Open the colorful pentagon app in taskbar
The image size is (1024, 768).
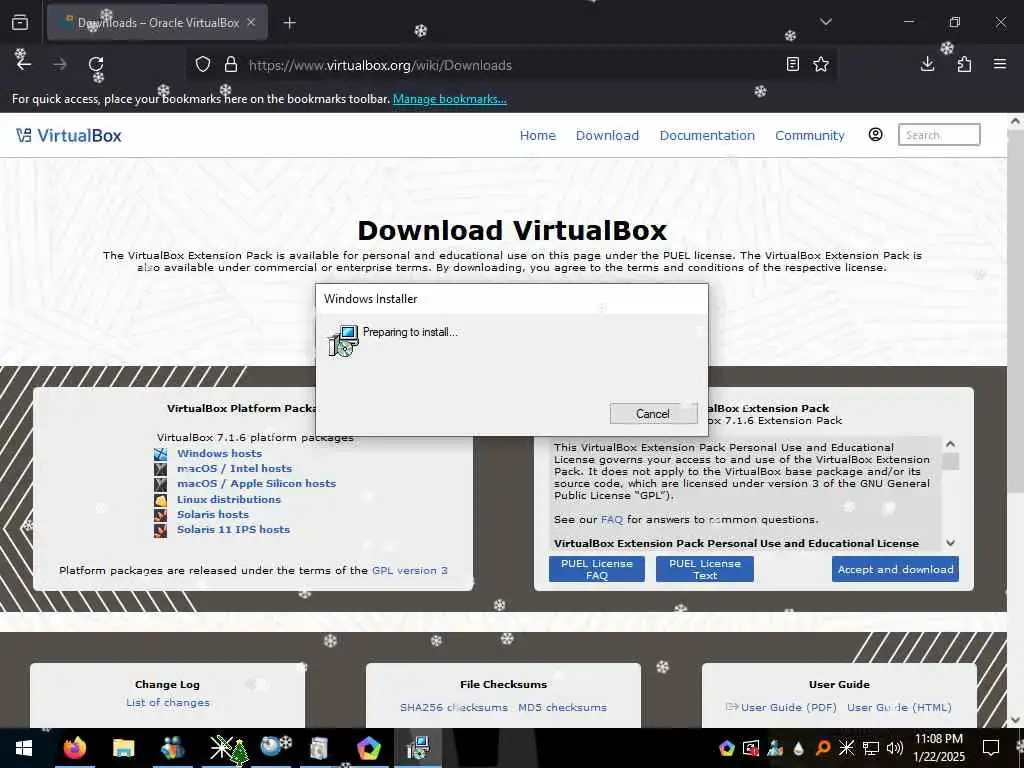click(368, 748)
